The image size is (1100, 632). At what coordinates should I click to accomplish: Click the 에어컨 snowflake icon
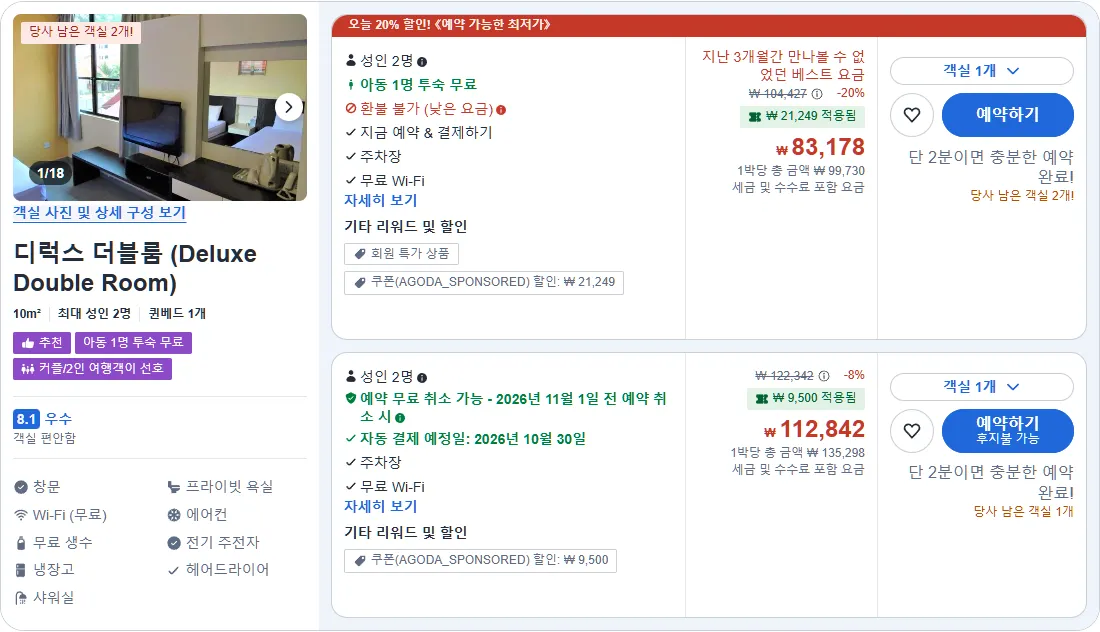click(174, 515)
